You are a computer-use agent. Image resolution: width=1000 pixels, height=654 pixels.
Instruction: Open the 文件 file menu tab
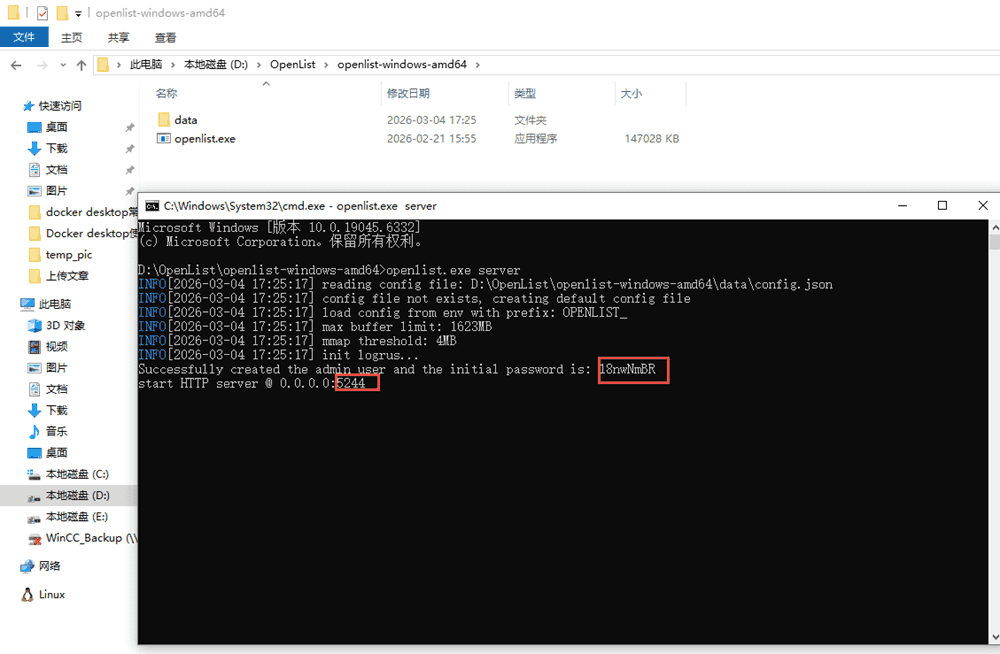coord(24,38)
